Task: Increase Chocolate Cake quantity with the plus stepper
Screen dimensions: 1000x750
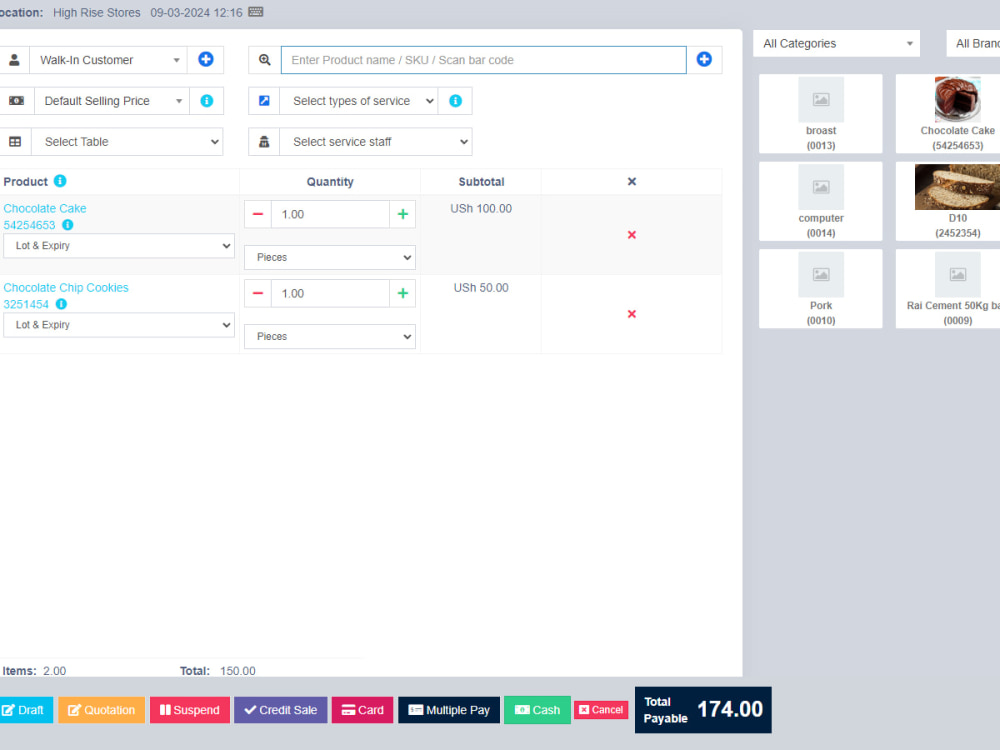Action: 402,214
